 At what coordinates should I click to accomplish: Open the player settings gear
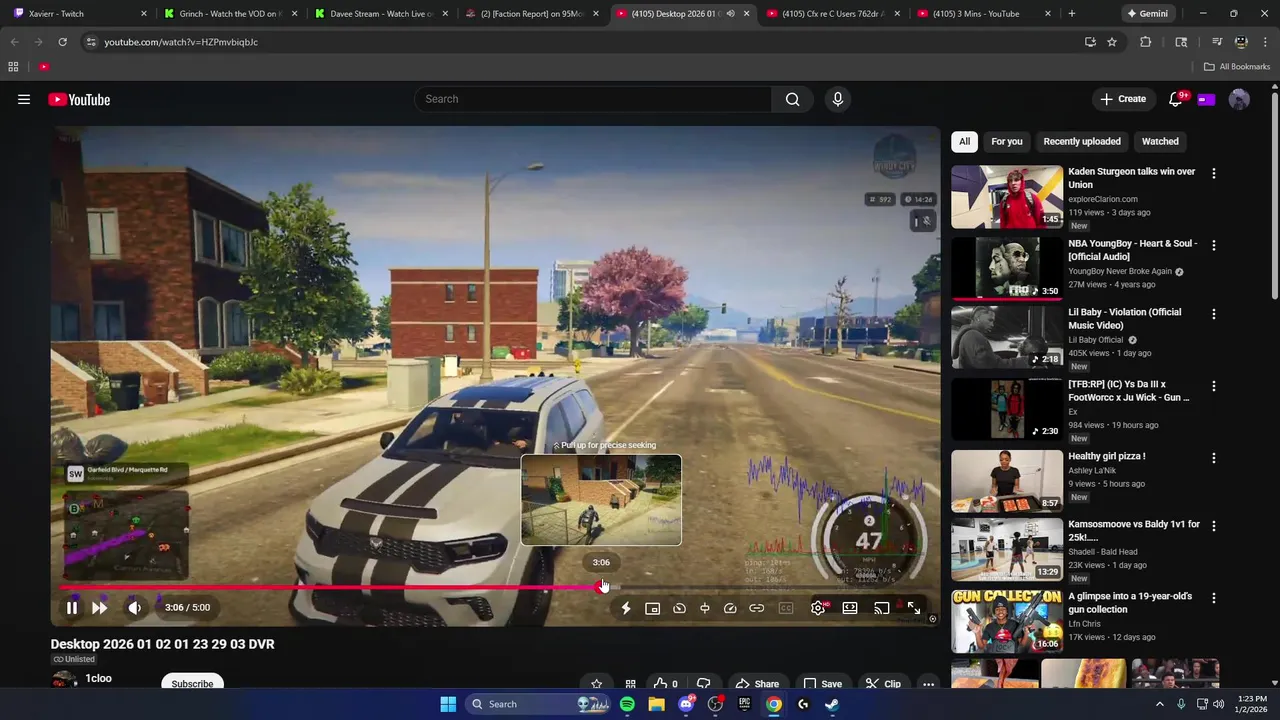coord(818,608)
